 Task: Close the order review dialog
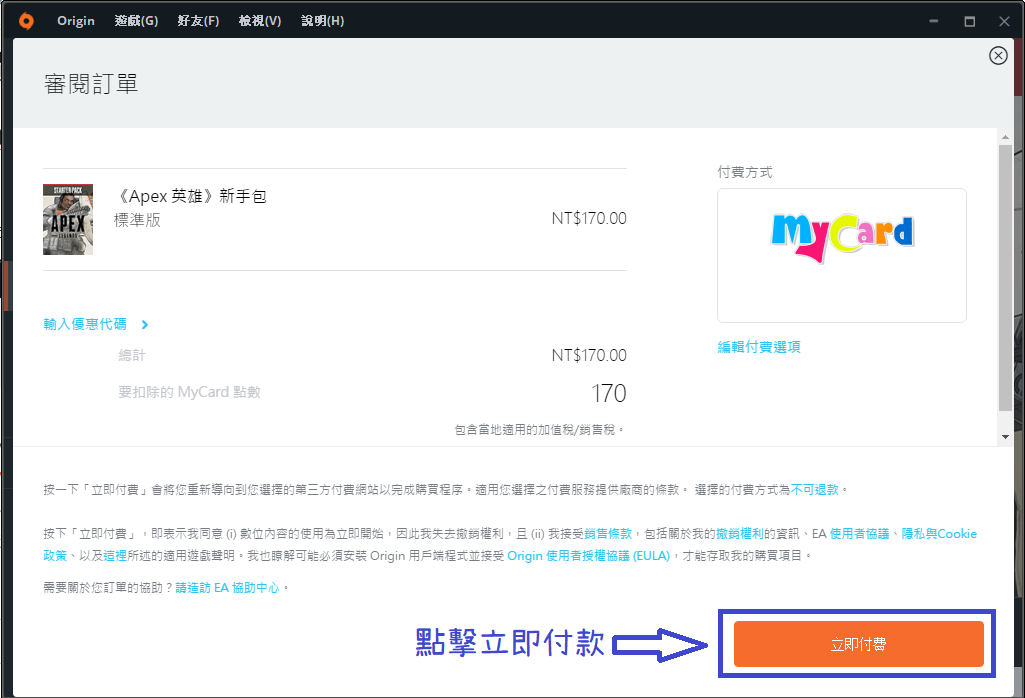pos(998,56)
